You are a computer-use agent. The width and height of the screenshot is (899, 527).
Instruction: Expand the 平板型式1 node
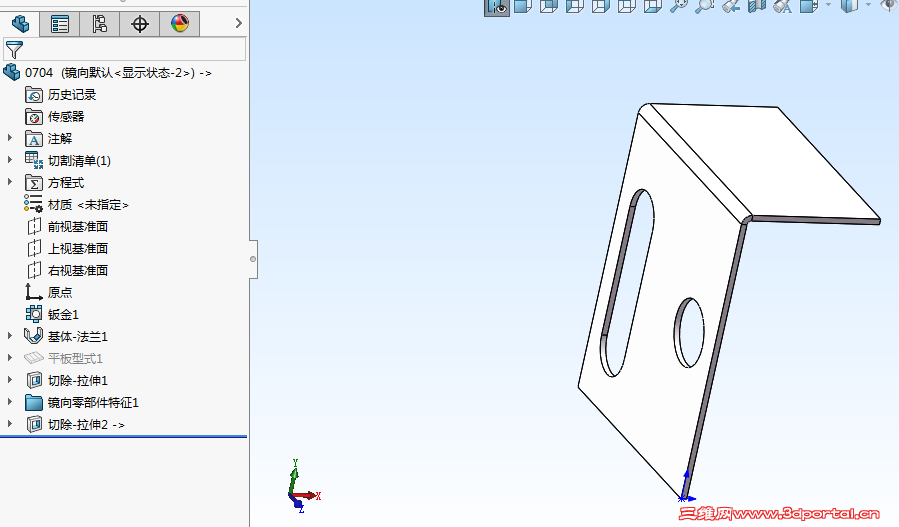pos(10,357)
